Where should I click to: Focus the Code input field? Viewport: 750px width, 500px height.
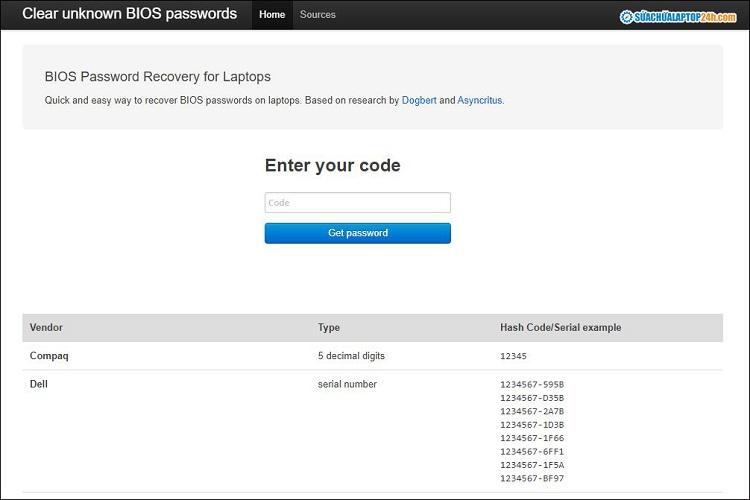(x=357, y=202)
